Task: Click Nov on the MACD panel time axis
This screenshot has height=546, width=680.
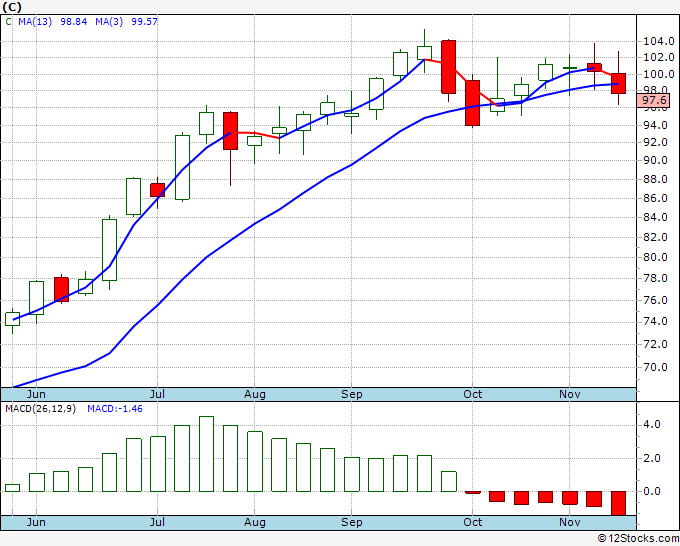Action: 569,522
